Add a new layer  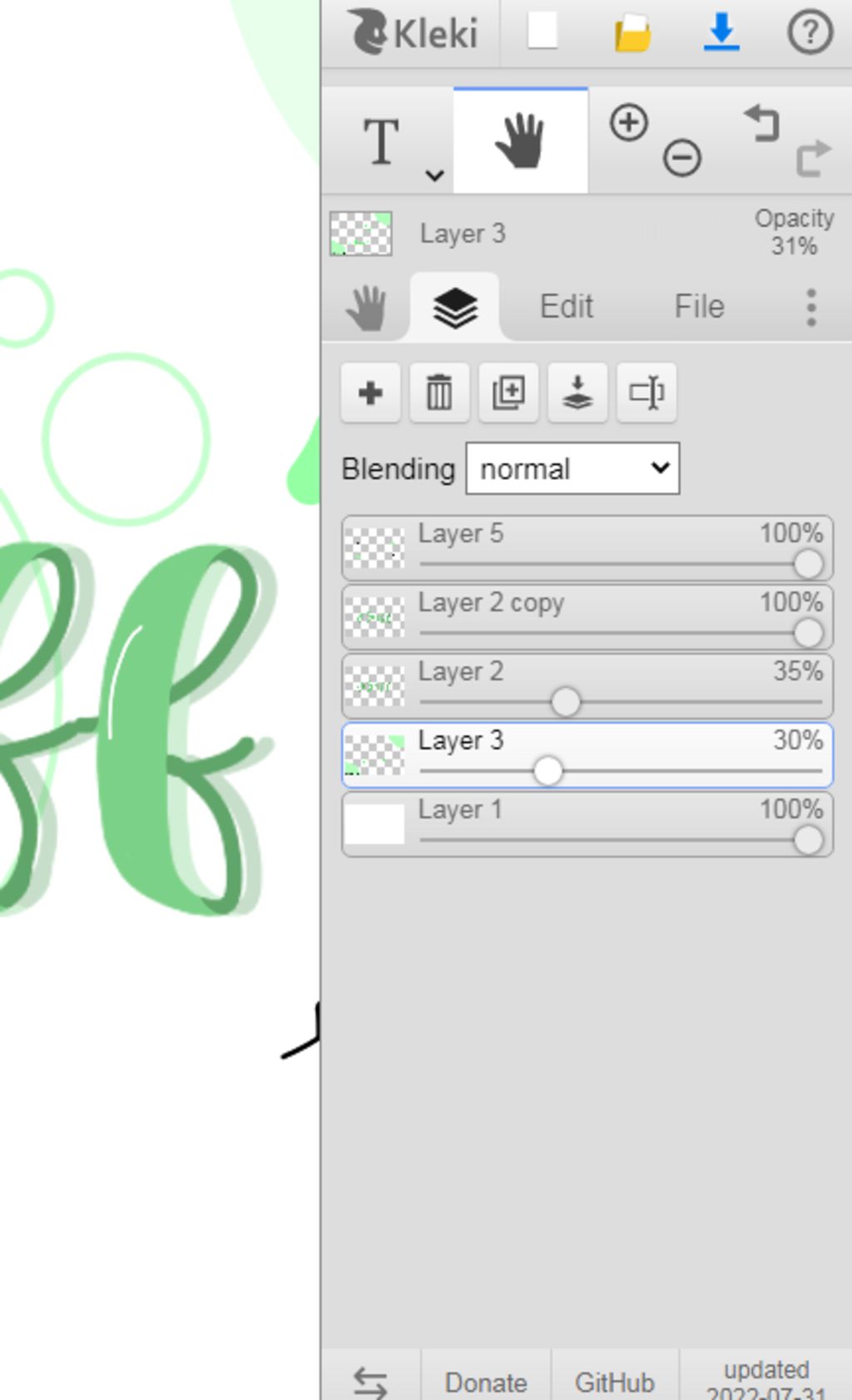[x=370, y=393]
